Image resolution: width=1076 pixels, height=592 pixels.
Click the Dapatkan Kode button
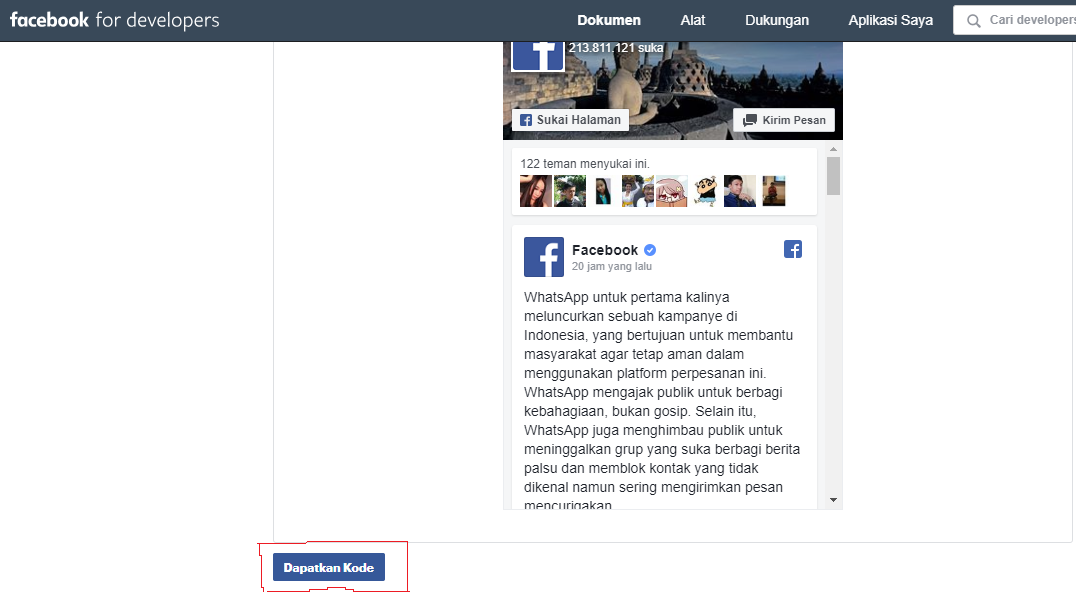(x=329, y=567)
